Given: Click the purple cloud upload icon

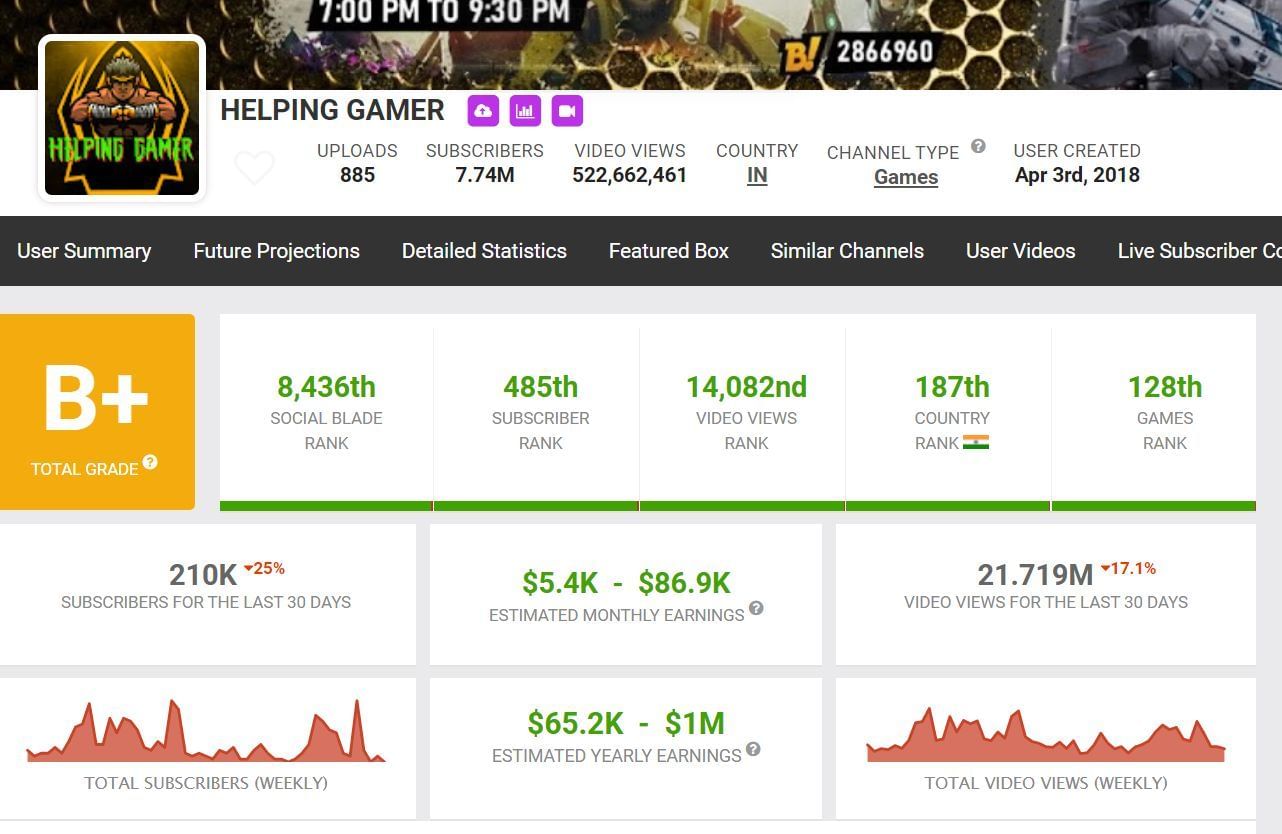Looking at the screenshot, I should (483, 111).
